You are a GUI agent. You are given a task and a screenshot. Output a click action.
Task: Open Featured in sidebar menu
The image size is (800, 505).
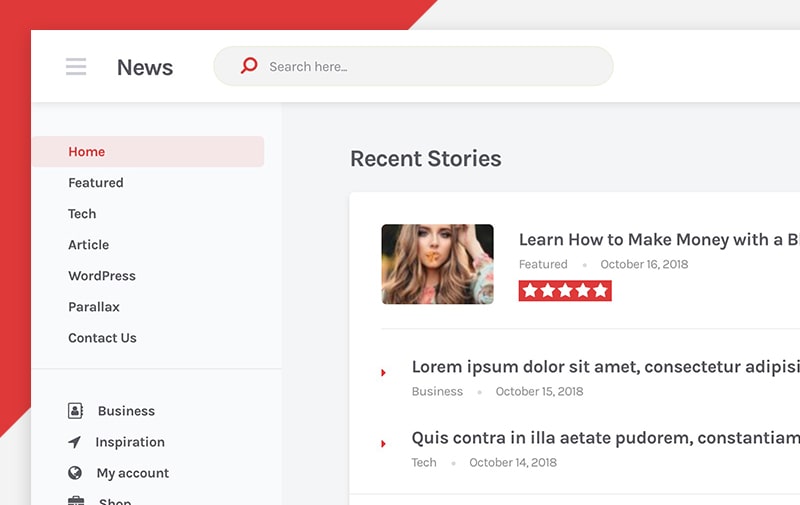coord(96,183)
